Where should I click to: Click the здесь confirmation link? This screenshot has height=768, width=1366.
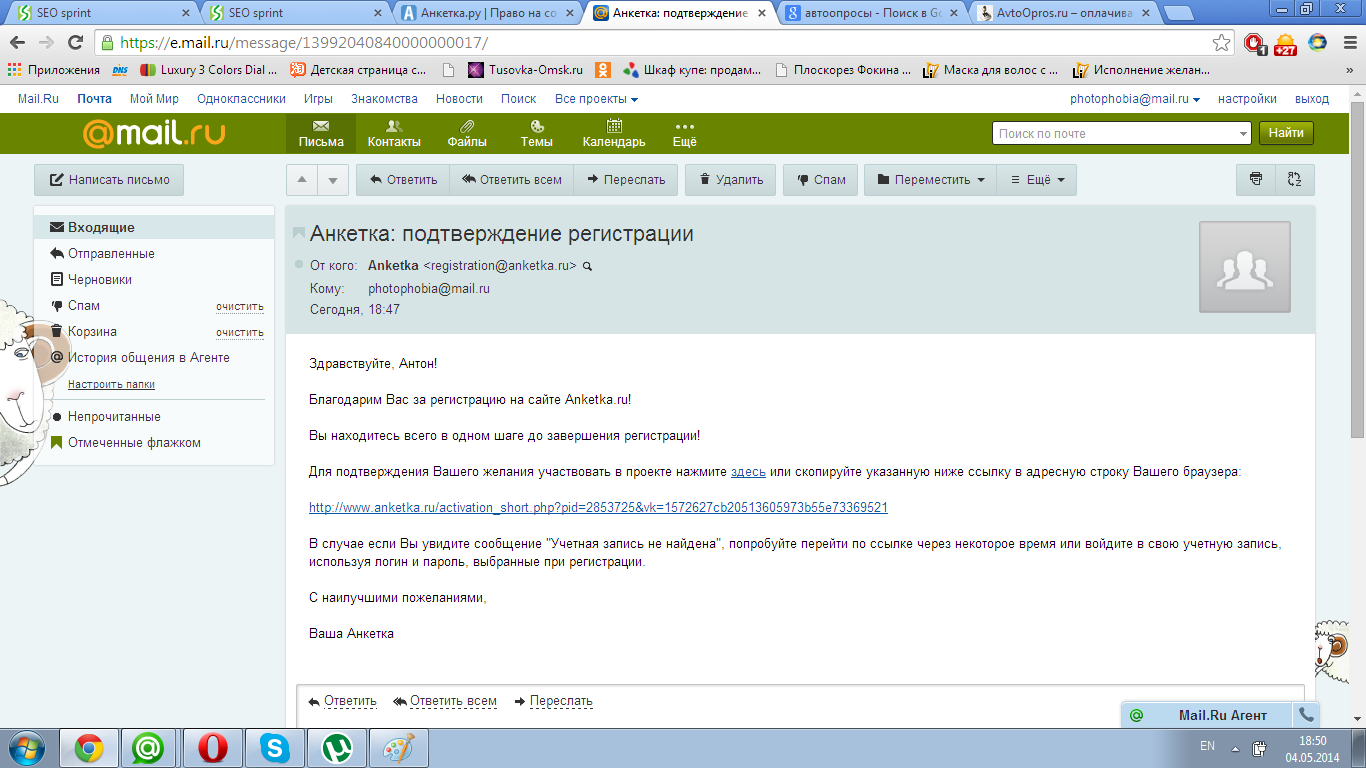748,471
